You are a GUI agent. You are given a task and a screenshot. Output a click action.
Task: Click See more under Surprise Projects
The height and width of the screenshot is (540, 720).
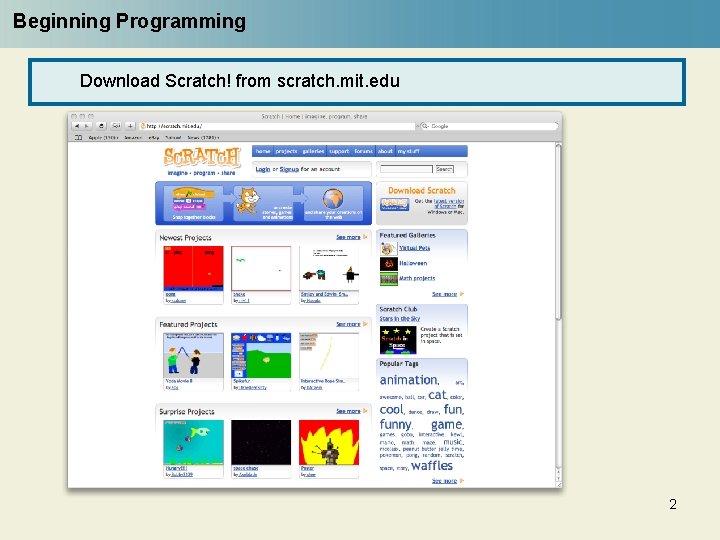(348, 411)
